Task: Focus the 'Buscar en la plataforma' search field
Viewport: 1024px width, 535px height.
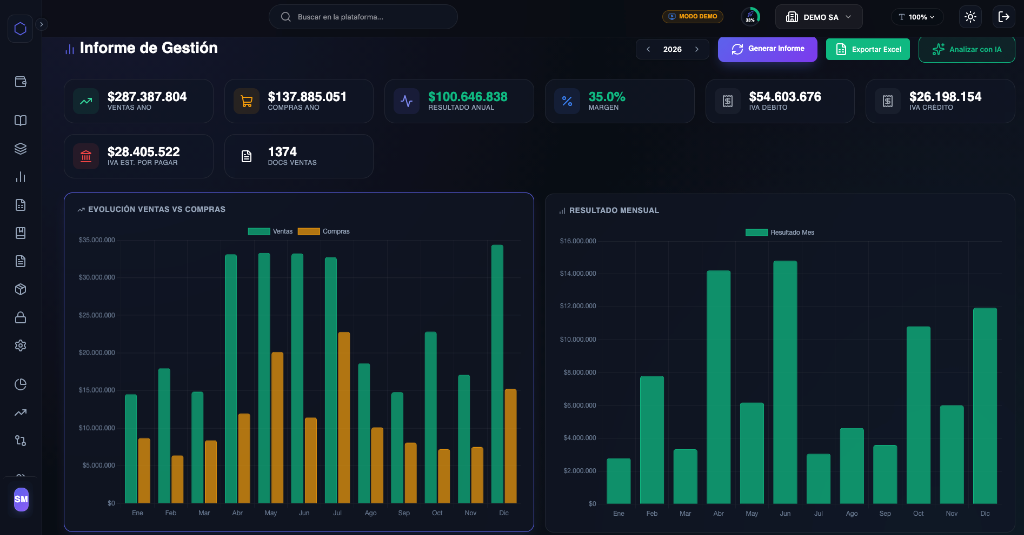Action: [x=363, y=17]
